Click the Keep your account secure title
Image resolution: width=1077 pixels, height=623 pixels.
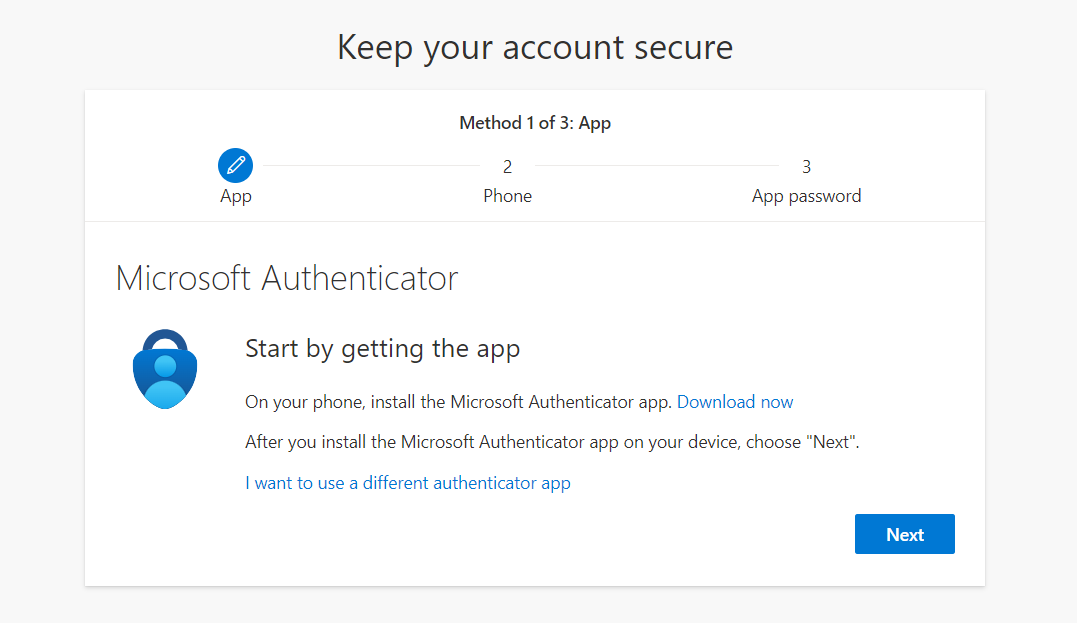point(536,47)
